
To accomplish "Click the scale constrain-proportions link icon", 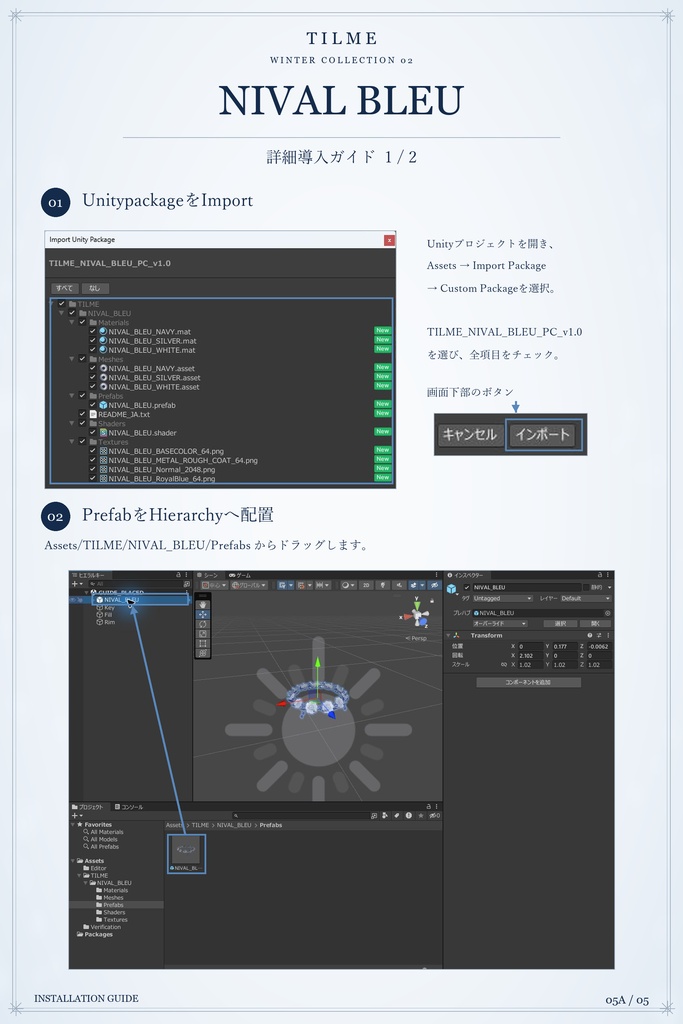I will coord(504,665).
